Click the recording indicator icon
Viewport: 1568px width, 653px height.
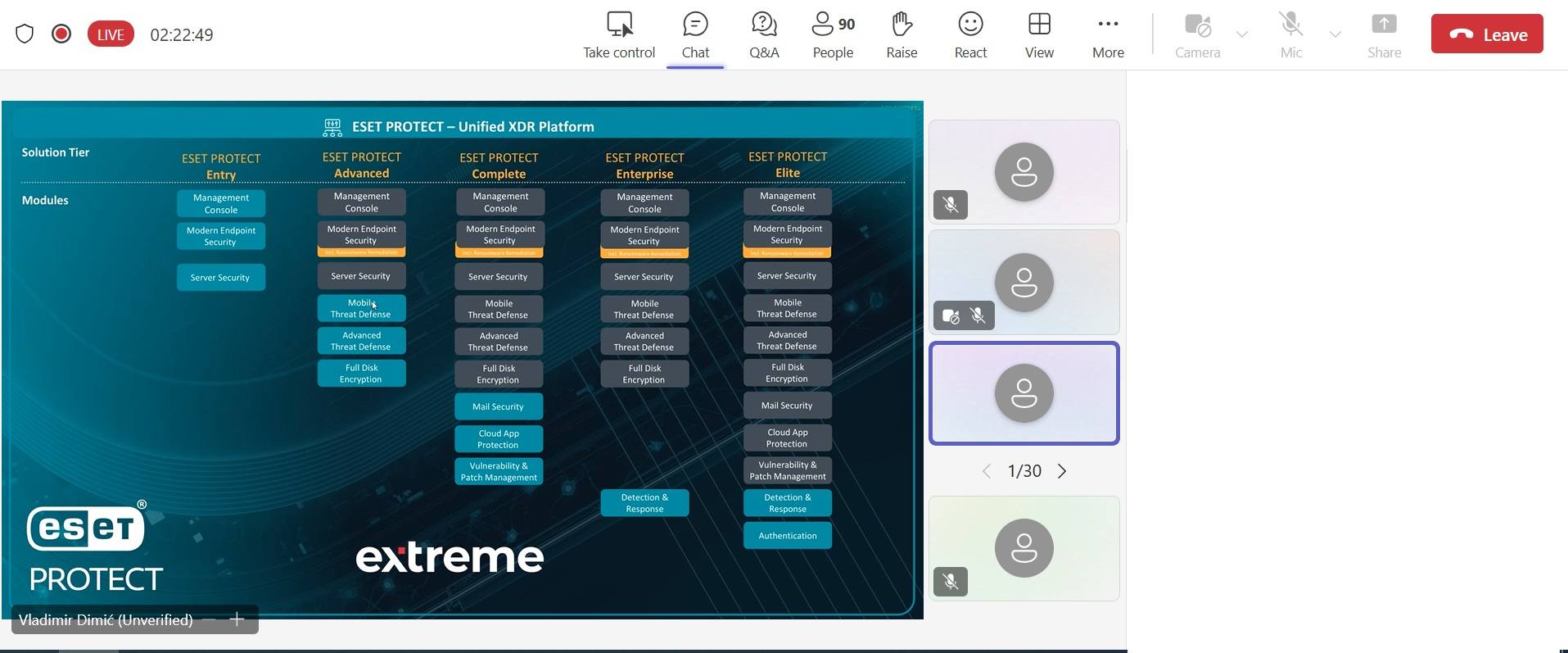click(x=61, y=34)
